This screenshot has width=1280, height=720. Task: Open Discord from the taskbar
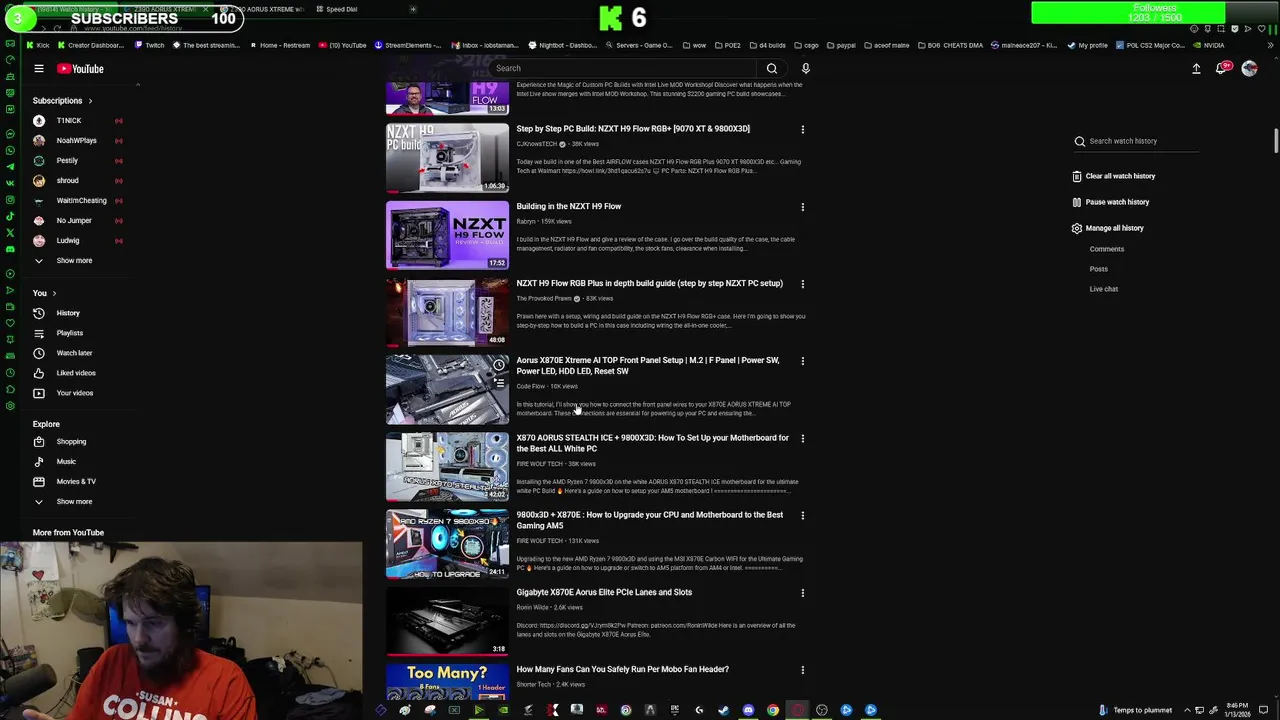(748, 710)
